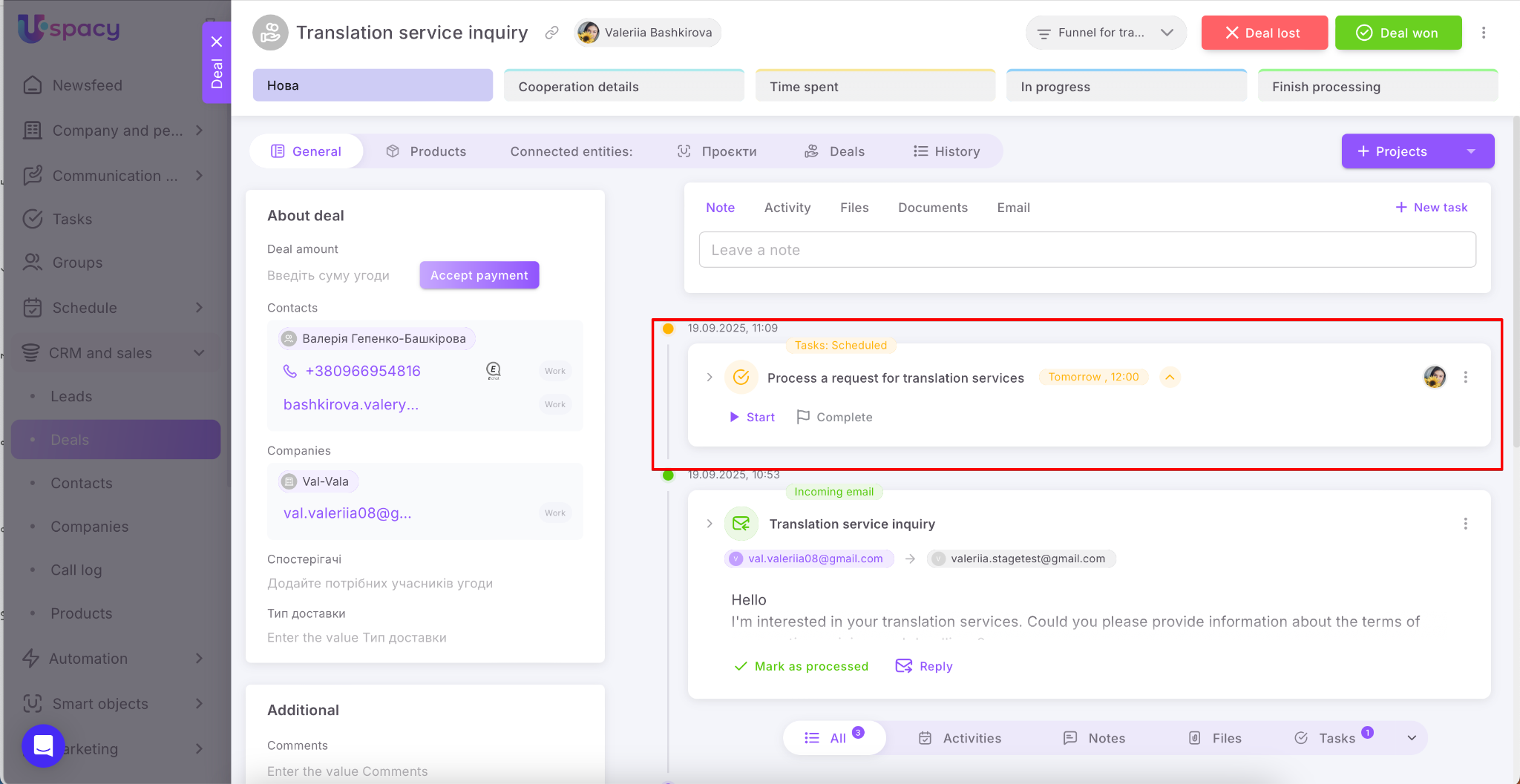Image resolution: width=1520 pixels, height=784 pixels.
Task: Click the copy link icon beside deal title
Action: coord(551,33)
